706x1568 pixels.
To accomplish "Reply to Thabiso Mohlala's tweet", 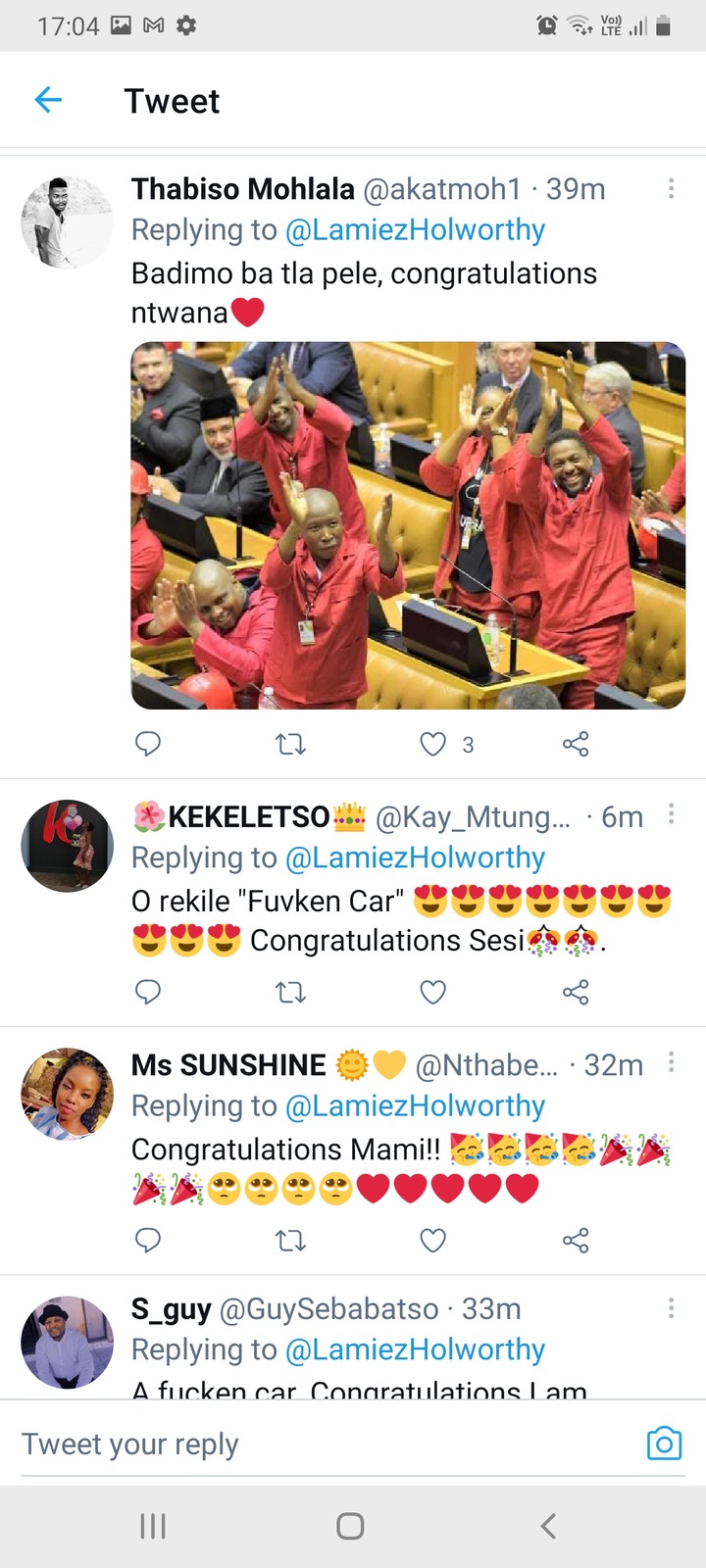I will coord(148,744).
